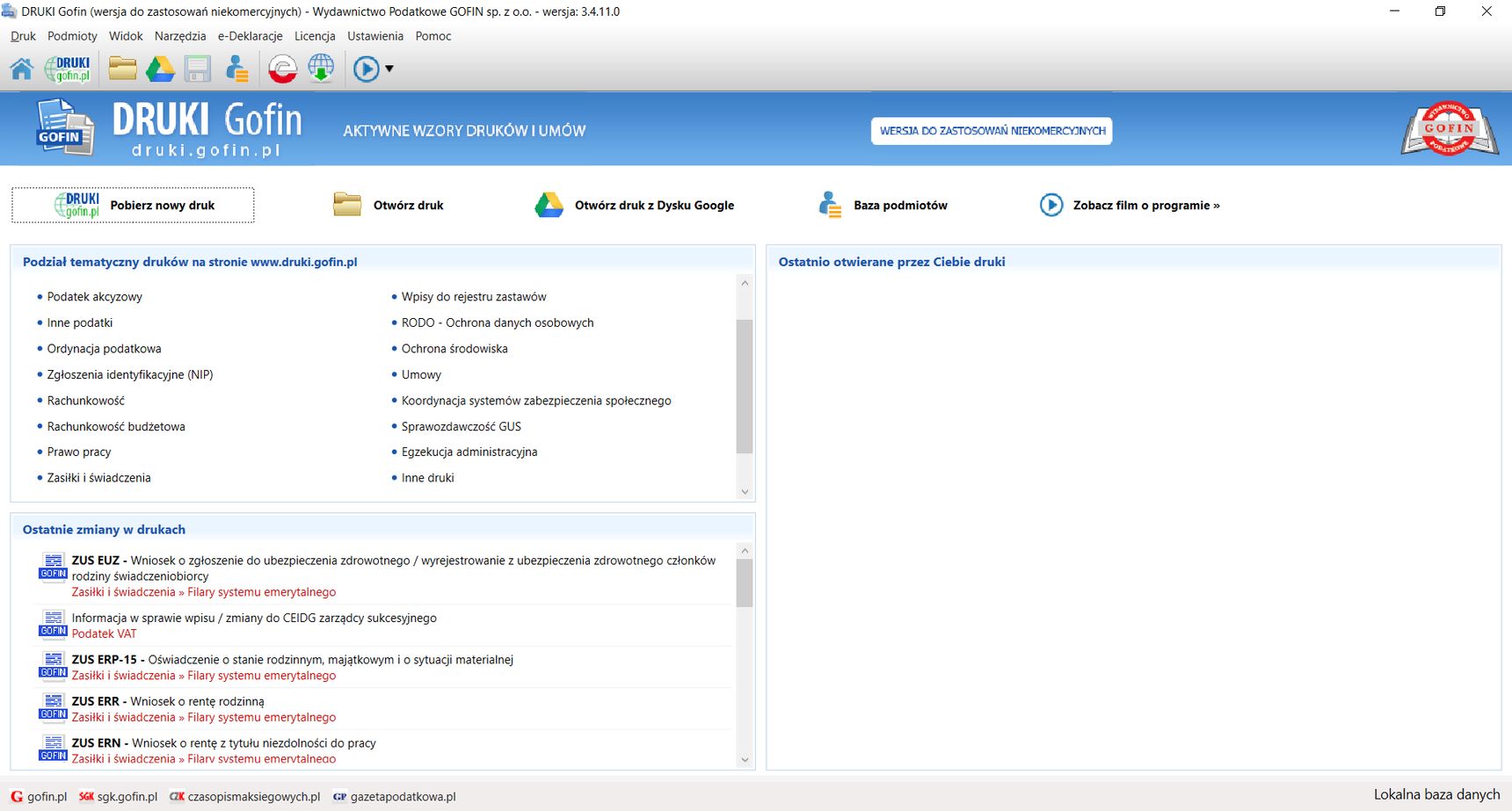
Task: Click form icon for CEIDG zarządcy sukcesyjnego
Action: click(53, 624)
